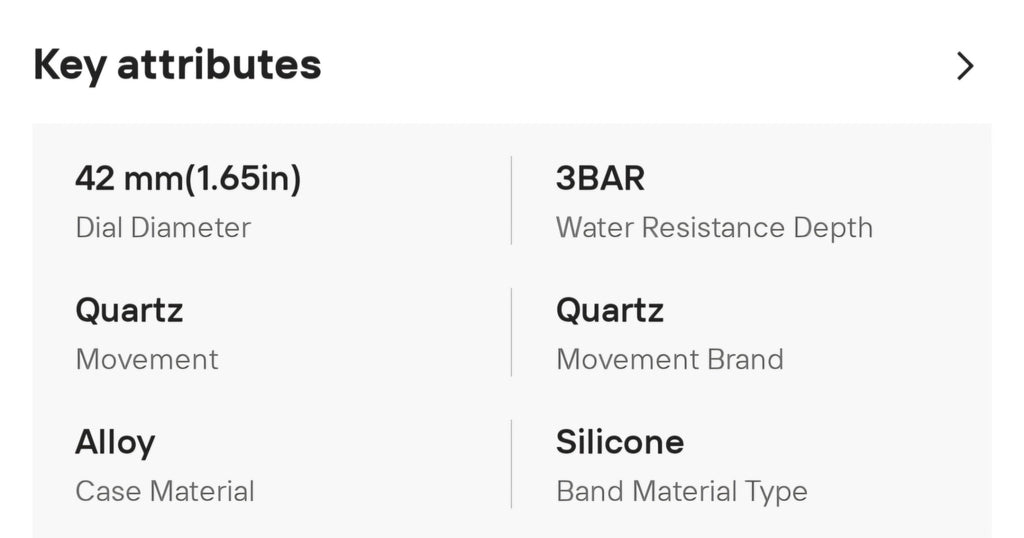Tap the Movement Brand label
The width and height of the screenshot is (1024, 538).
click(x=670, y=360)
